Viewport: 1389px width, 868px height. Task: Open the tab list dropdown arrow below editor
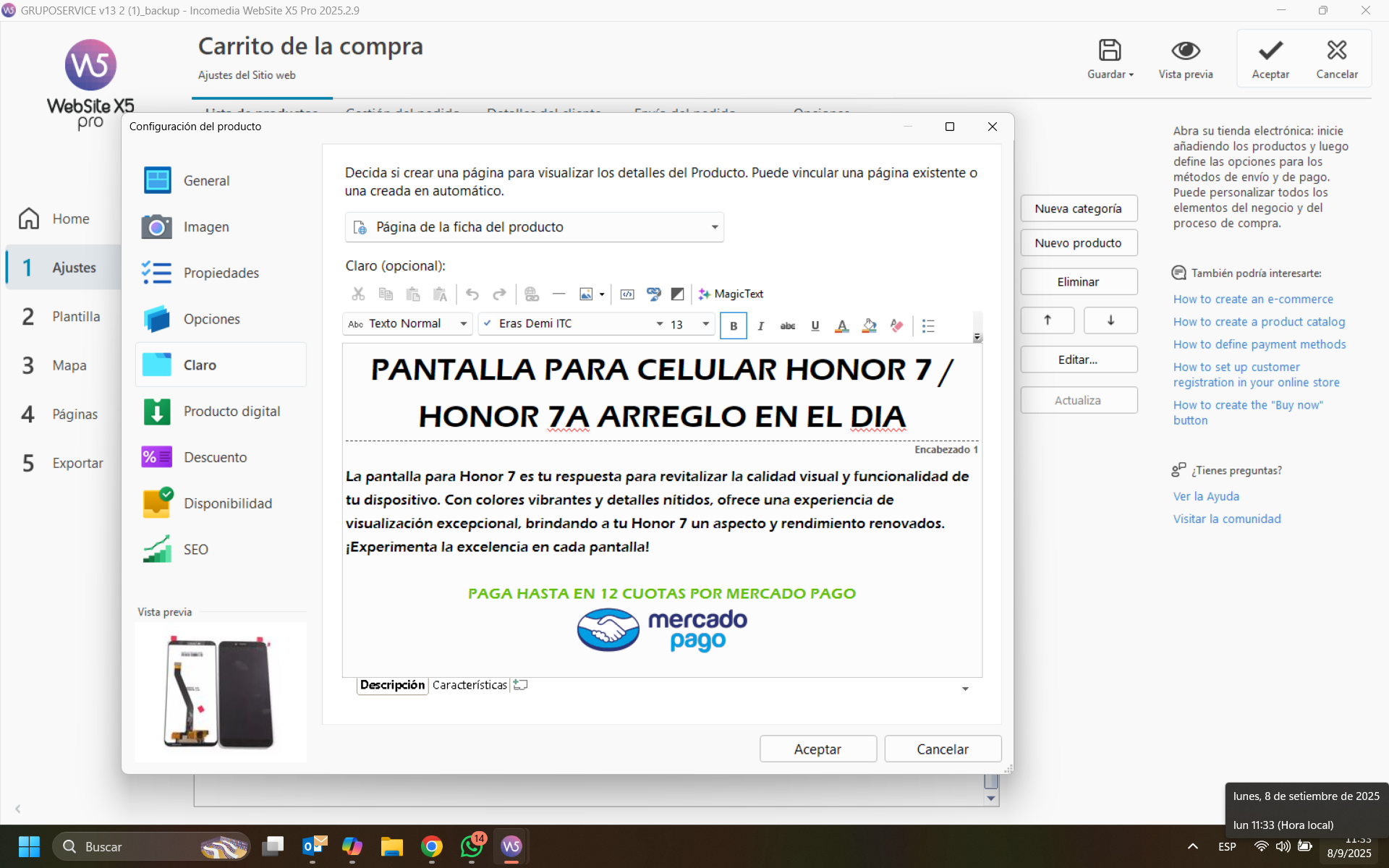point(965,689)
